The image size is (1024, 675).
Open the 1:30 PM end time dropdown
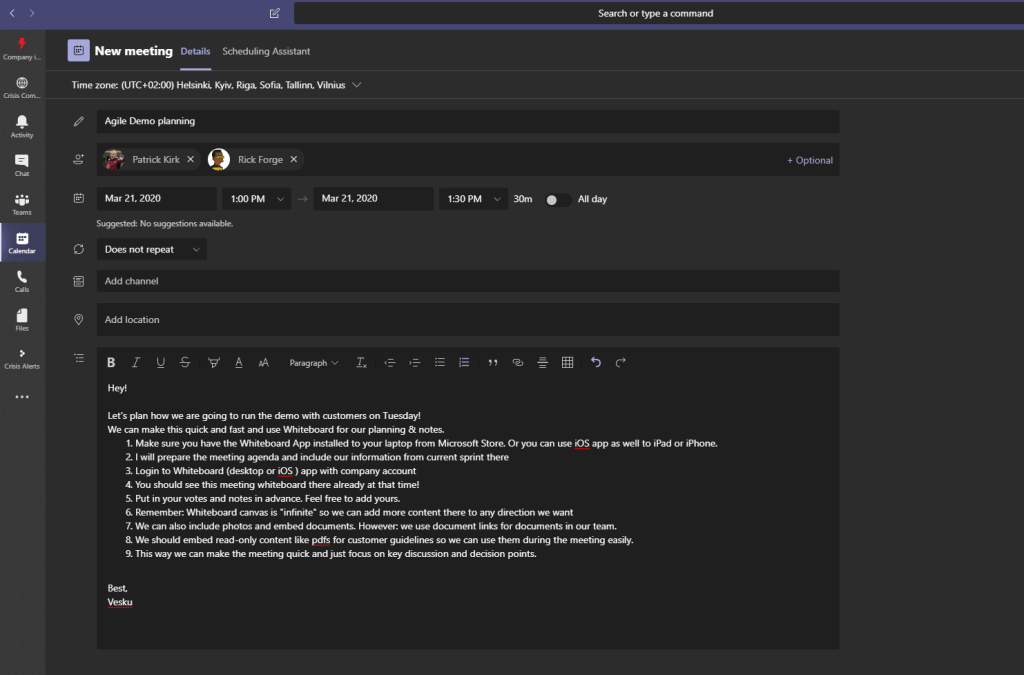pos(473,198)
